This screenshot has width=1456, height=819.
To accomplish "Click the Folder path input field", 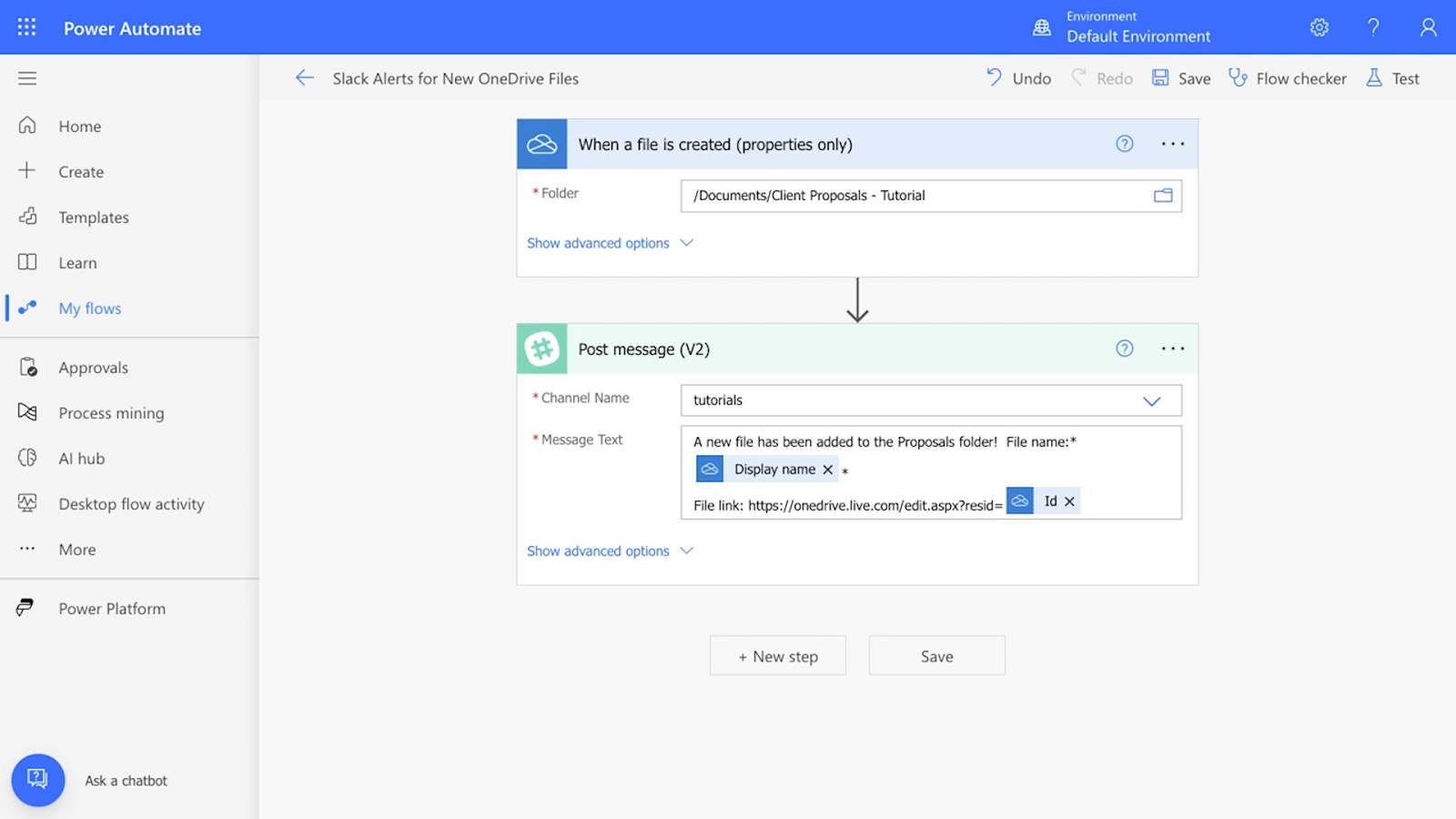I will click(931, 196).
